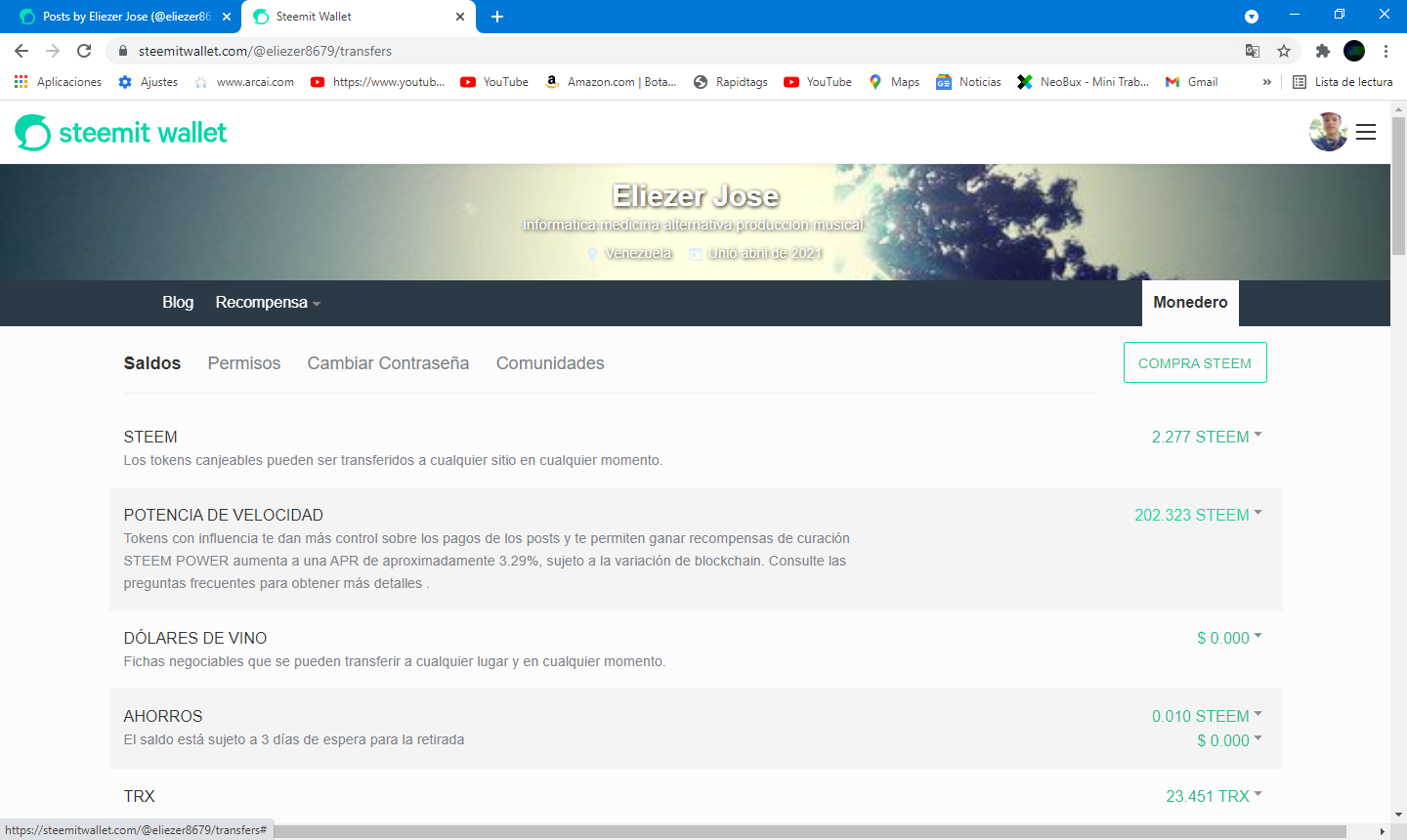The height and width of the screenshot is (840, 1407).
Task: Click the user avatar picture
Action: point(1328,132)
